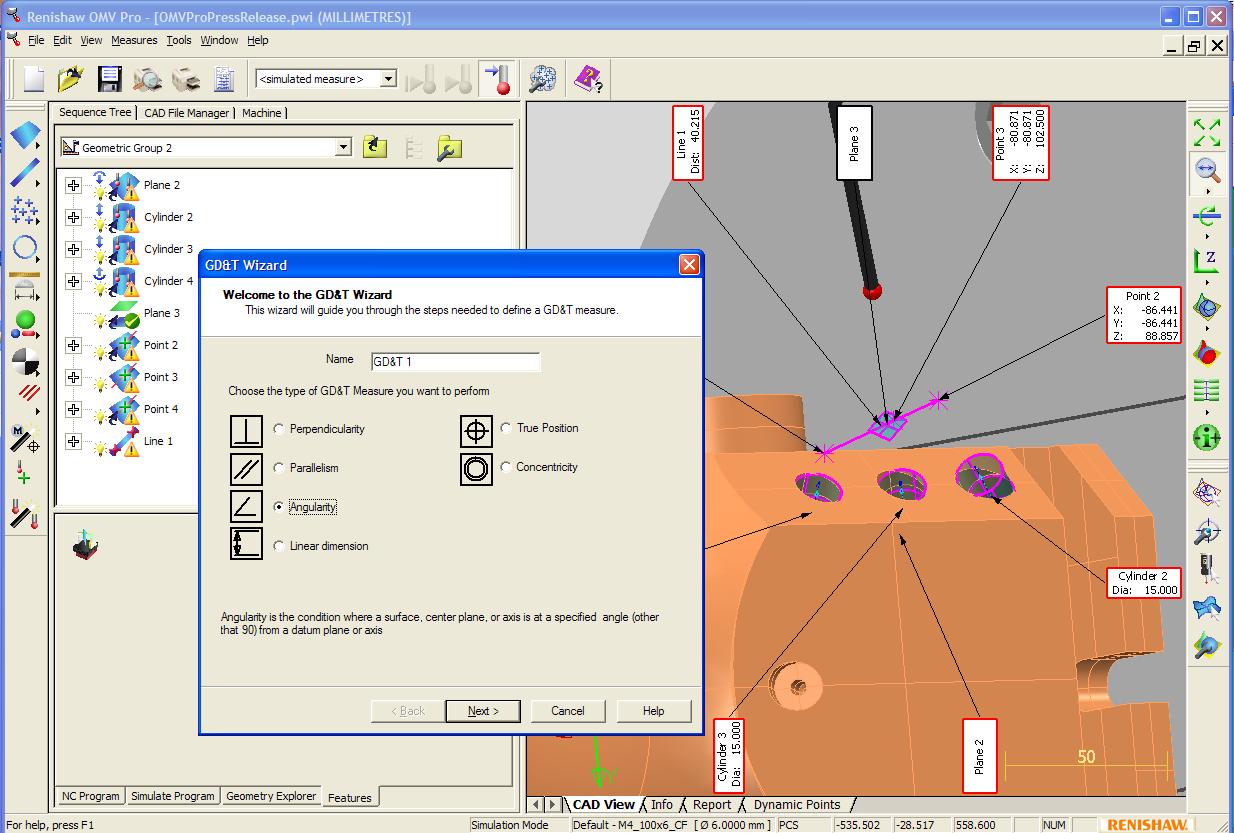Screen dimensions: 1234x833
Task: Click the green Info circle icon
Action: pyautogui.click(x=1207, y=437)
